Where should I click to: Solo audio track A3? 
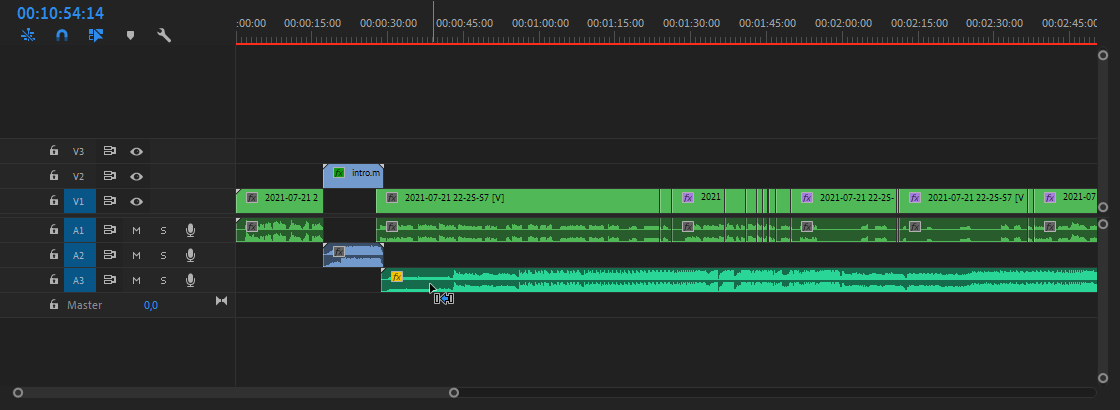tap(163, 281)
